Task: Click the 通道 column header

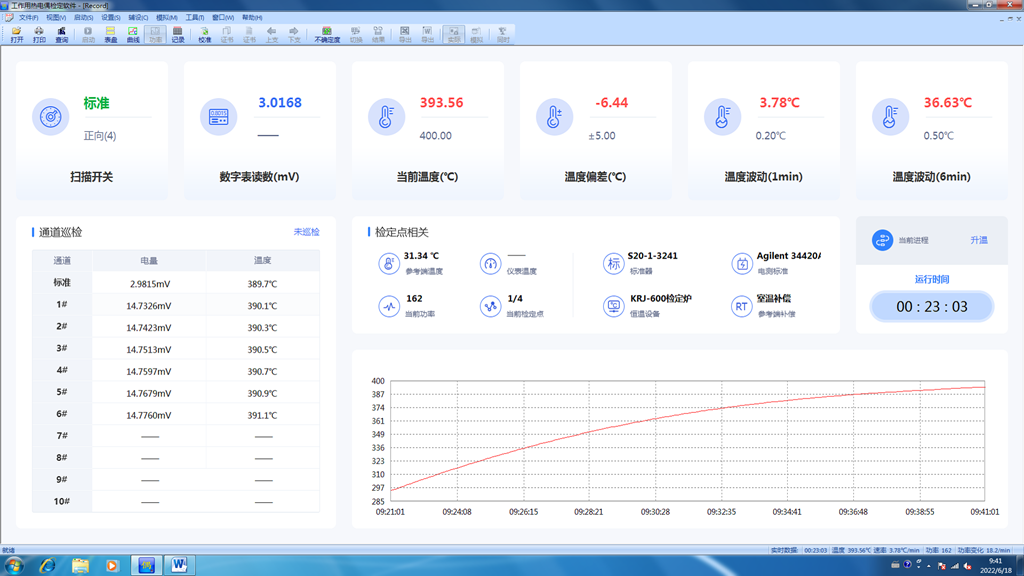Action: click(62, 261)
